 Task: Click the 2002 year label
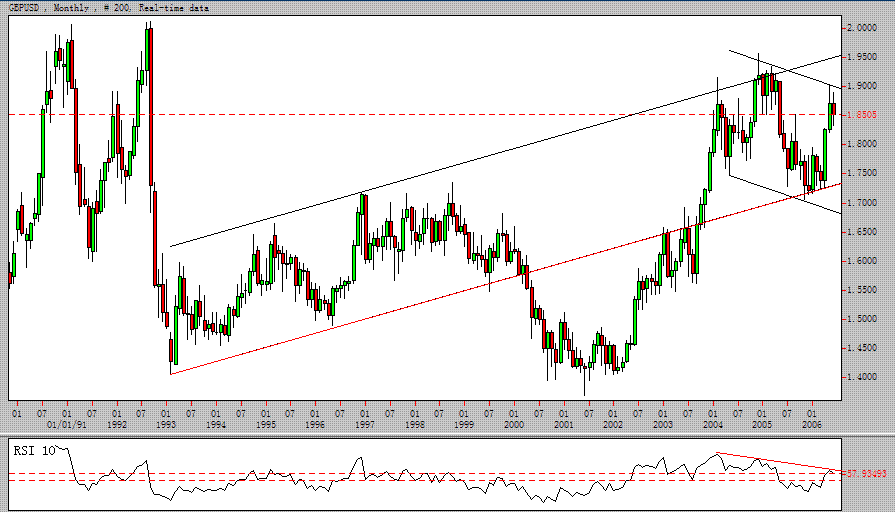(613, 425)
